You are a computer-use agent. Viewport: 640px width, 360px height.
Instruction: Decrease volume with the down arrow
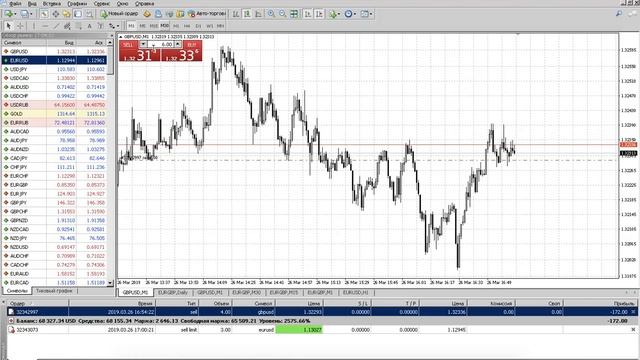click(x=143, y=44)
